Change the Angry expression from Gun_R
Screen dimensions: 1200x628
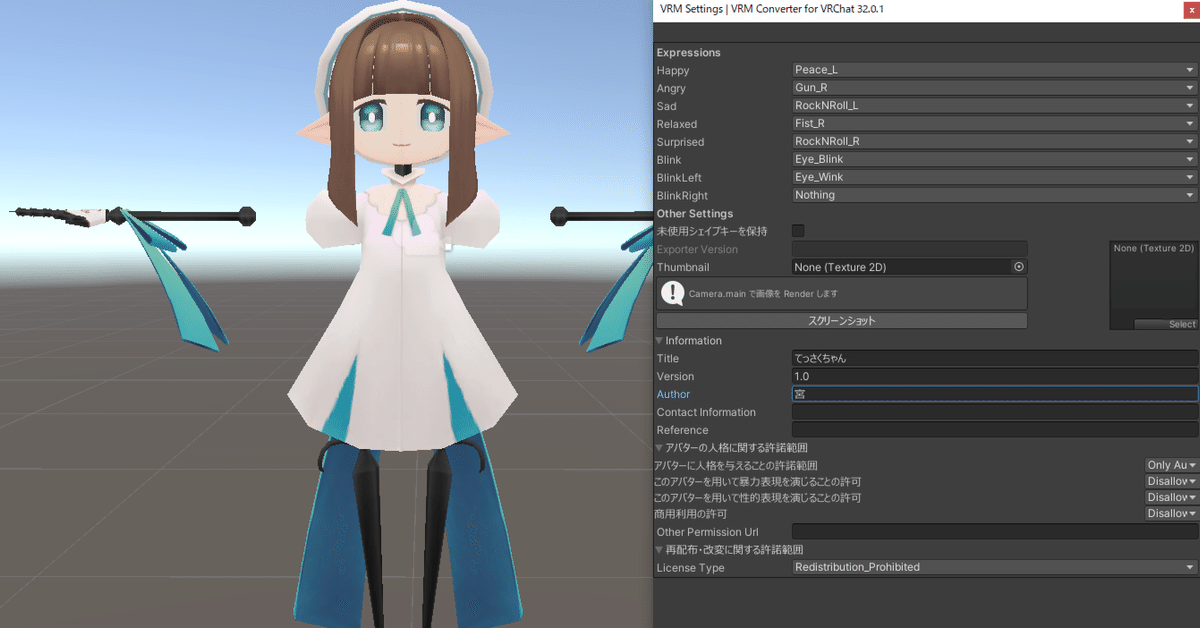(990, 87)
